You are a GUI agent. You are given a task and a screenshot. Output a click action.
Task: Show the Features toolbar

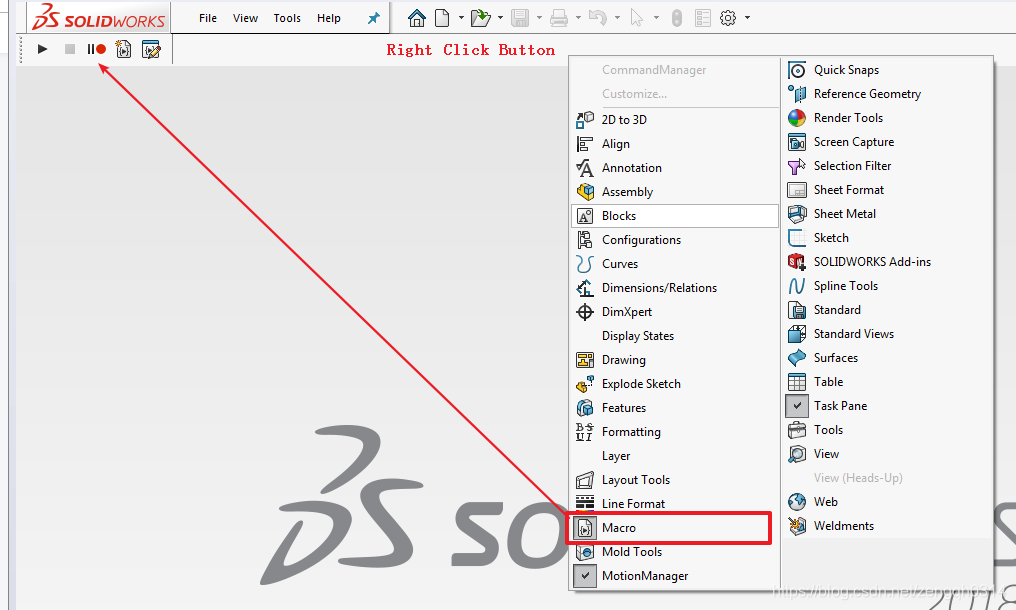point(675,408)
